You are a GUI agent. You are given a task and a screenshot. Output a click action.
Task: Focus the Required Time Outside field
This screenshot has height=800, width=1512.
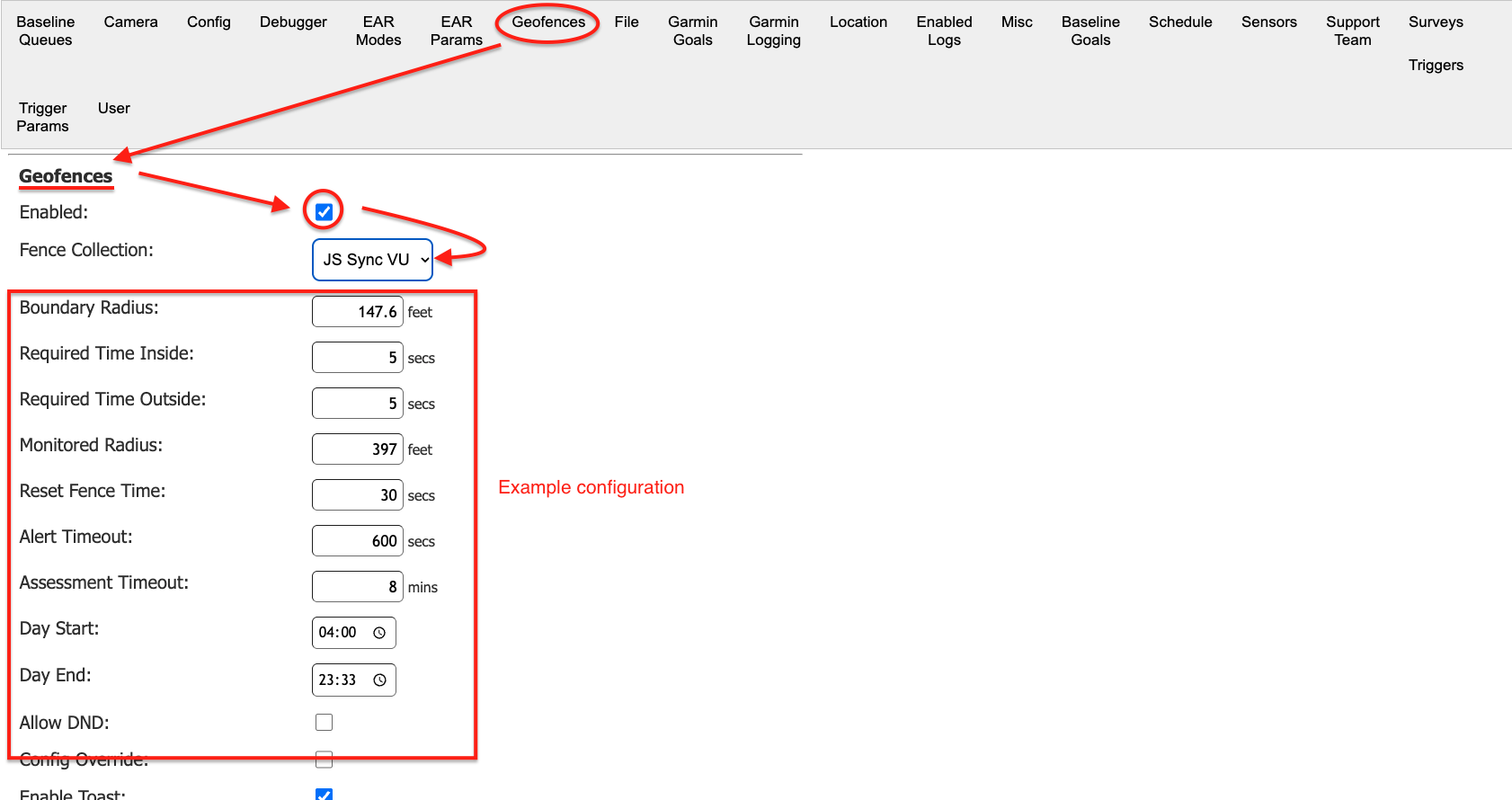point(358,404)
